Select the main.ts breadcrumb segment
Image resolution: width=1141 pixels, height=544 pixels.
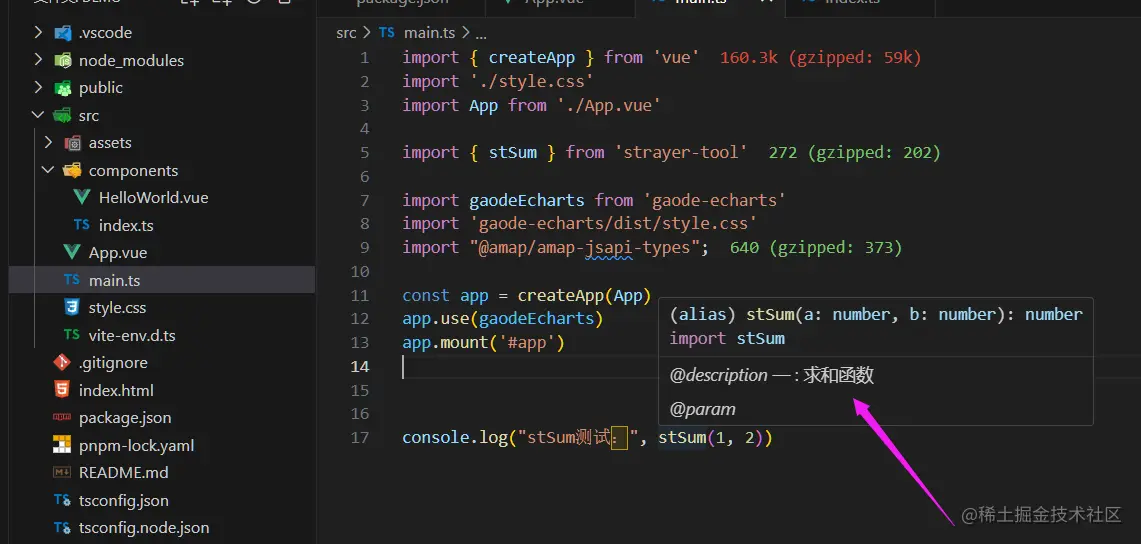pos(429,33)
